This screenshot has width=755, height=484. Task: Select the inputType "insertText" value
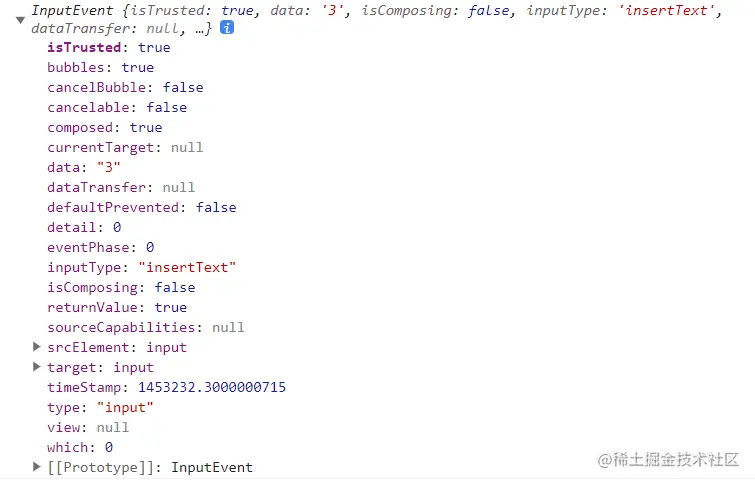tap(187, 267)
